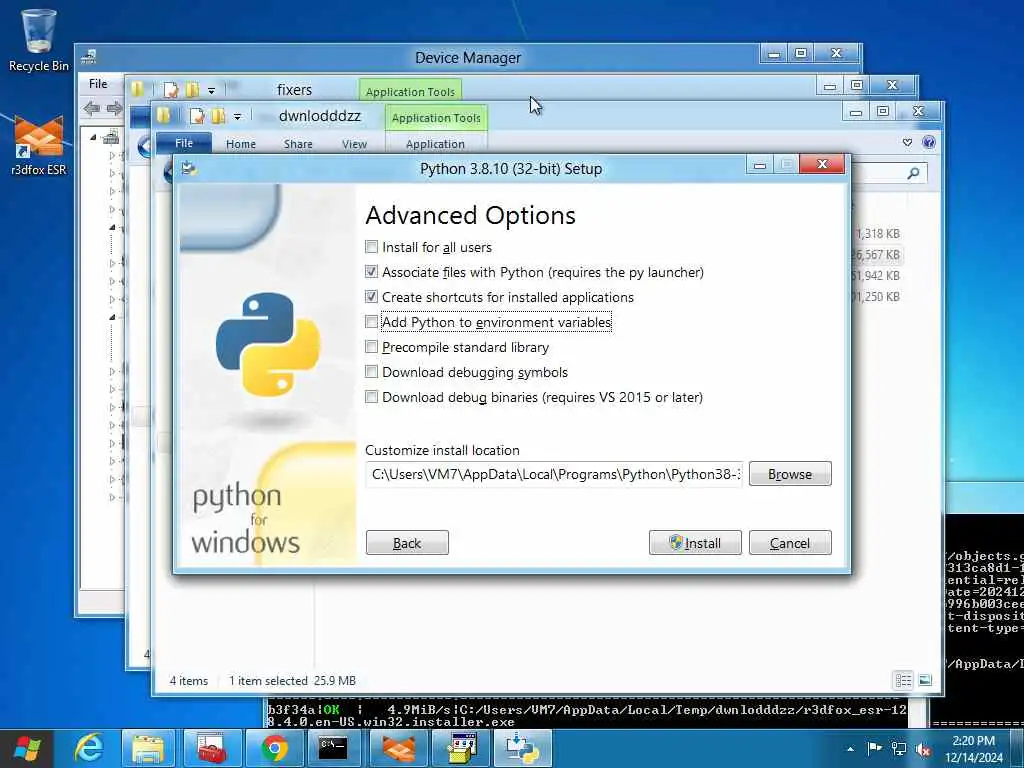Switch to Command Prompt in taskbar
The height and width of the screenshot is (768, 1024).
click(x=333, y=748)
